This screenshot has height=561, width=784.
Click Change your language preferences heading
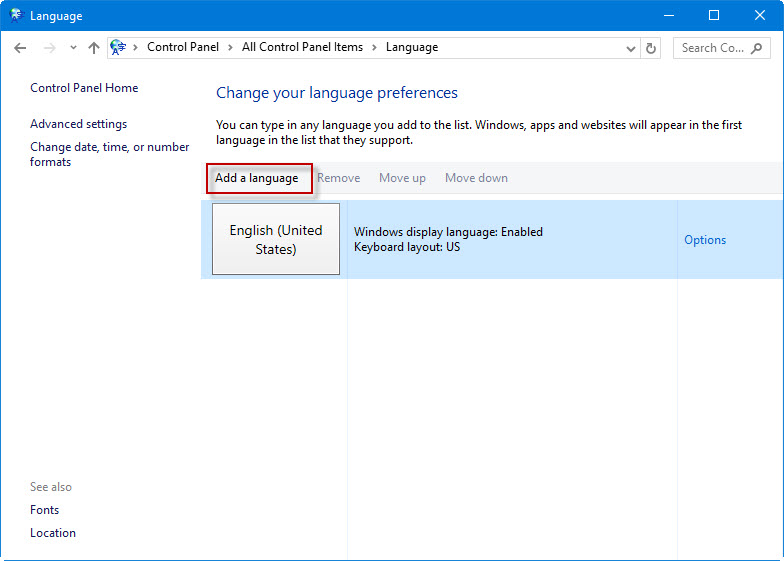tap(336, 93)
